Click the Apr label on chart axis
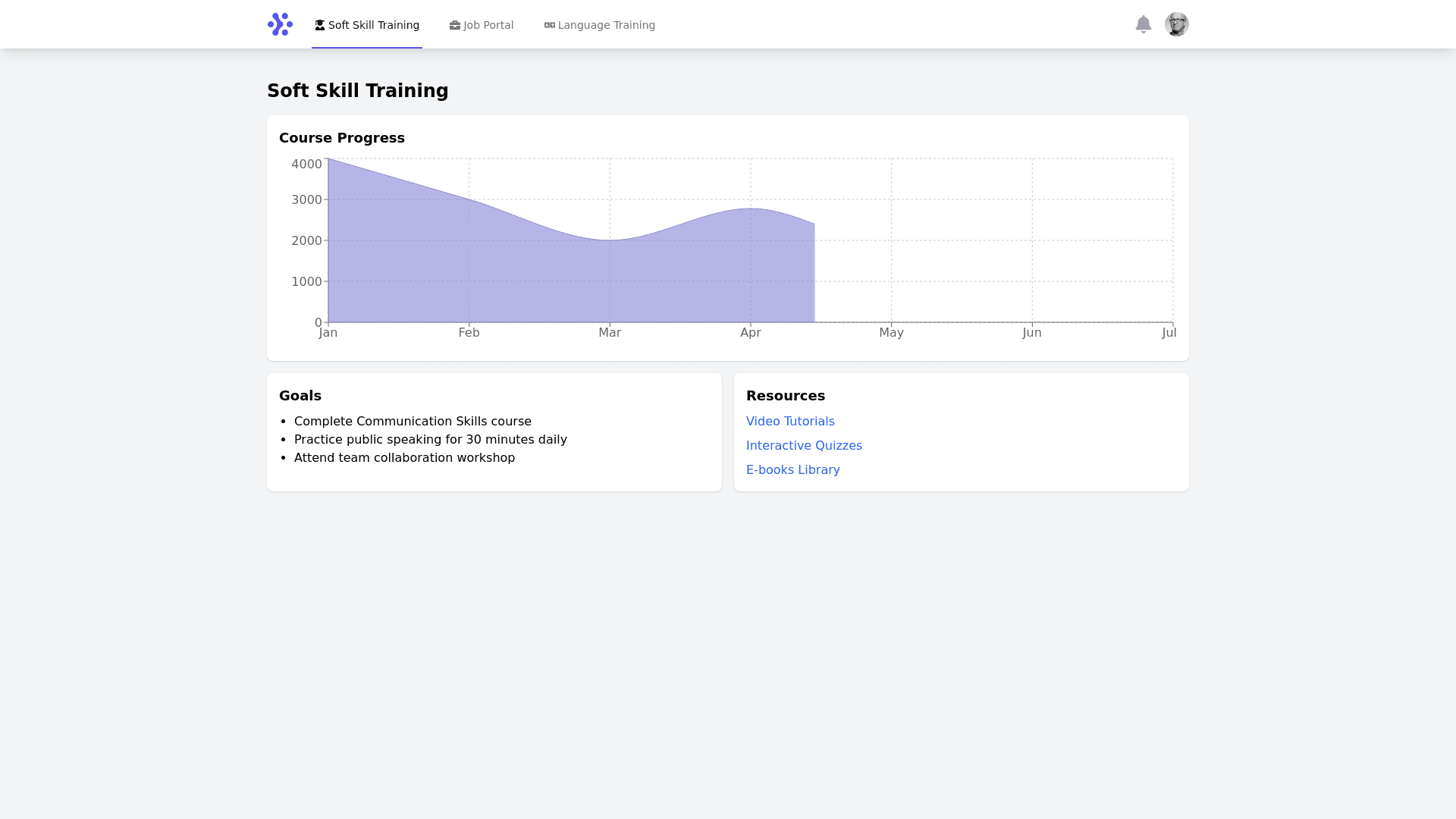The image size is (1456, 819). 750,332
